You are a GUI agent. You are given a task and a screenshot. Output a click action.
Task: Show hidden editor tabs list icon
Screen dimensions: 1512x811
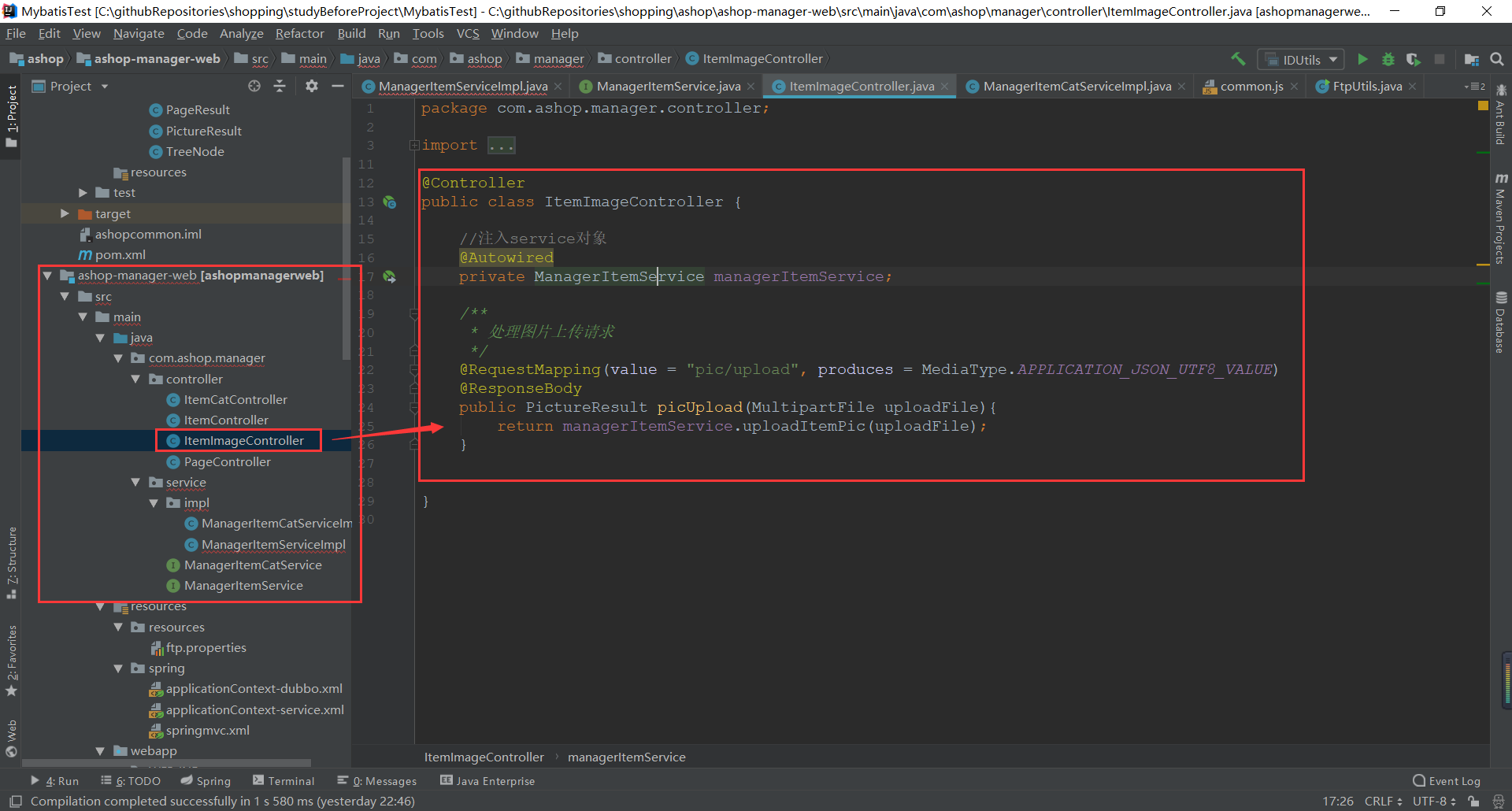pyautogui.click(x=1474, y=87)
